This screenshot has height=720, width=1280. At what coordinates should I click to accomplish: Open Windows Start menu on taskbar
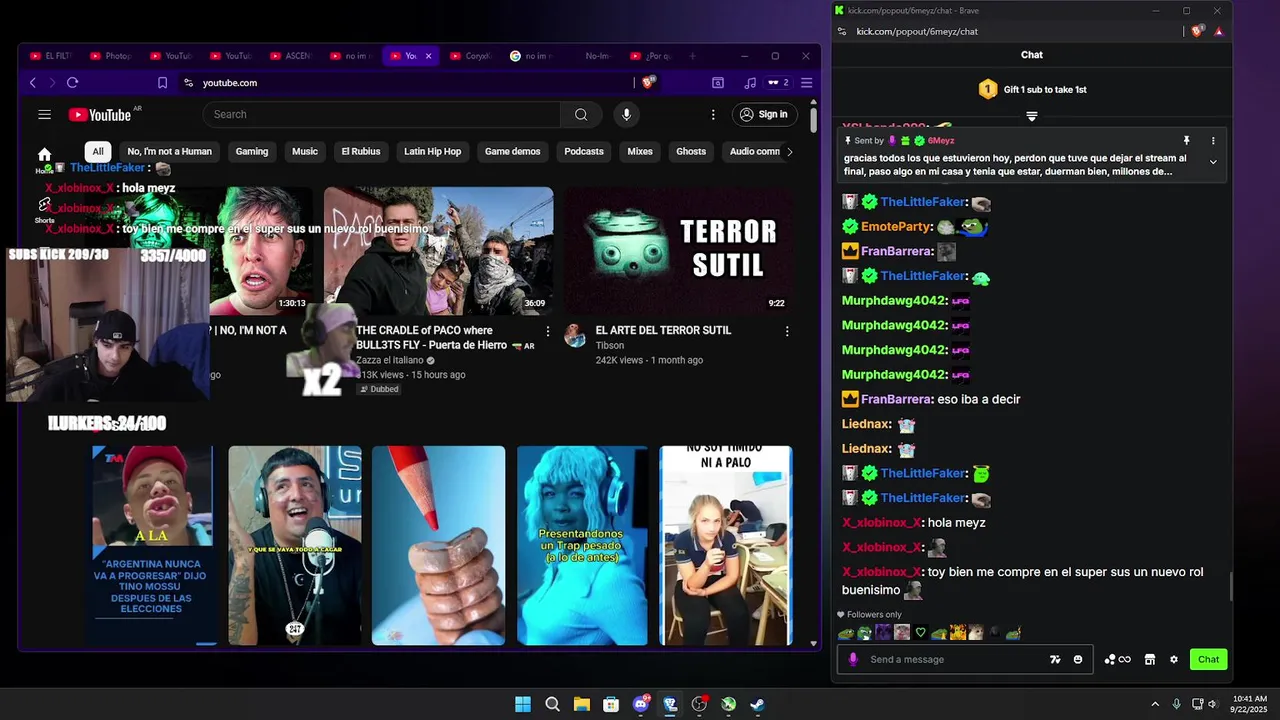pyautogui.click(x=523, y=705)
